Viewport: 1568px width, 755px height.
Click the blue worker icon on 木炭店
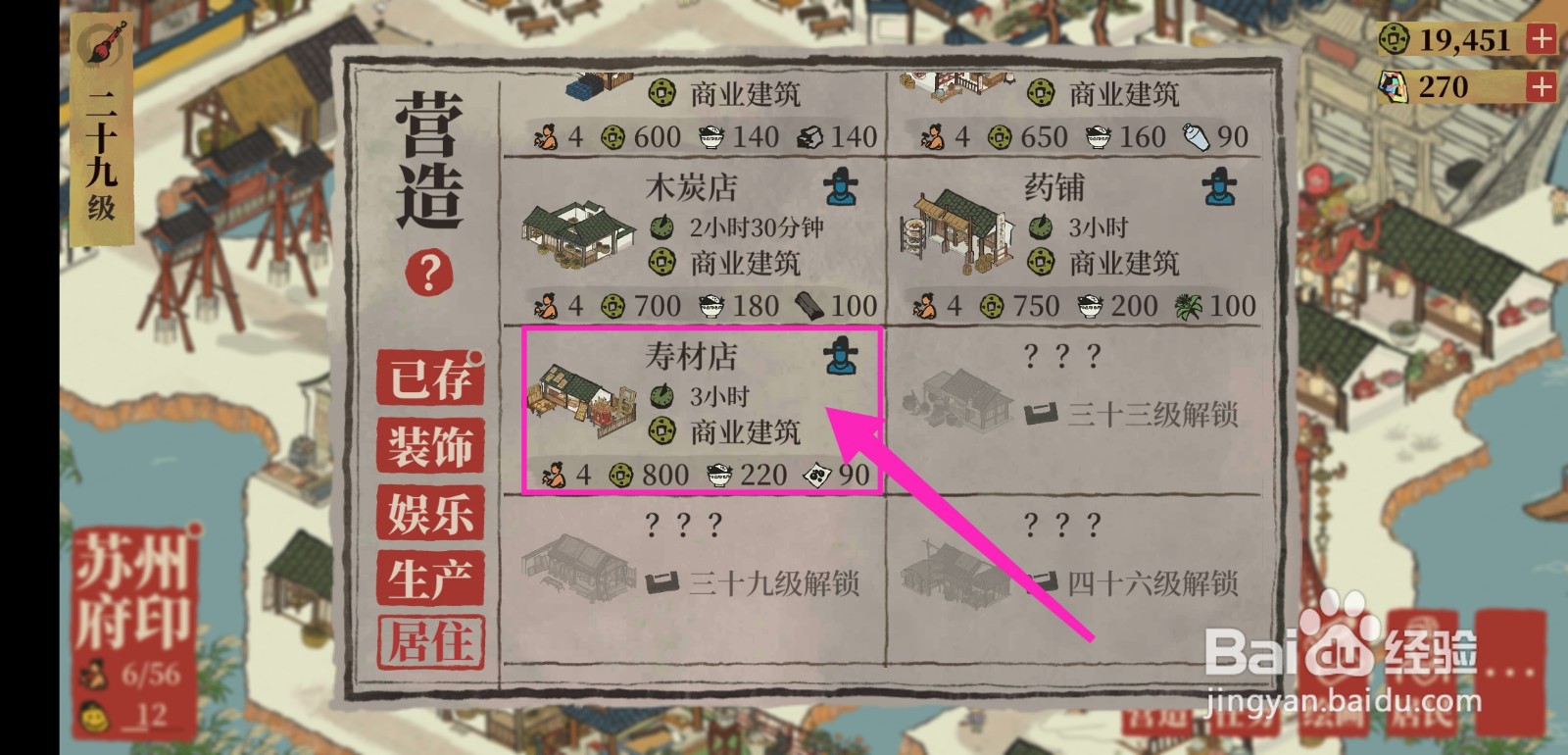coord(840,186)
